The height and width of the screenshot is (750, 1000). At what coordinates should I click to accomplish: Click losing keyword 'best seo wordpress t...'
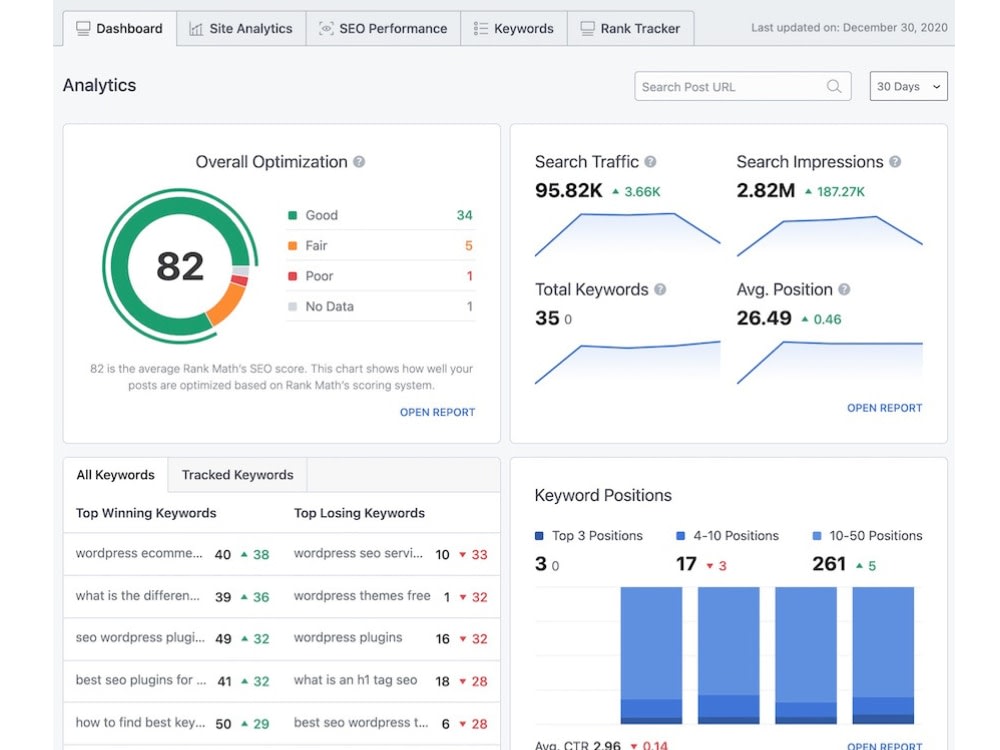tap(361, 723)
